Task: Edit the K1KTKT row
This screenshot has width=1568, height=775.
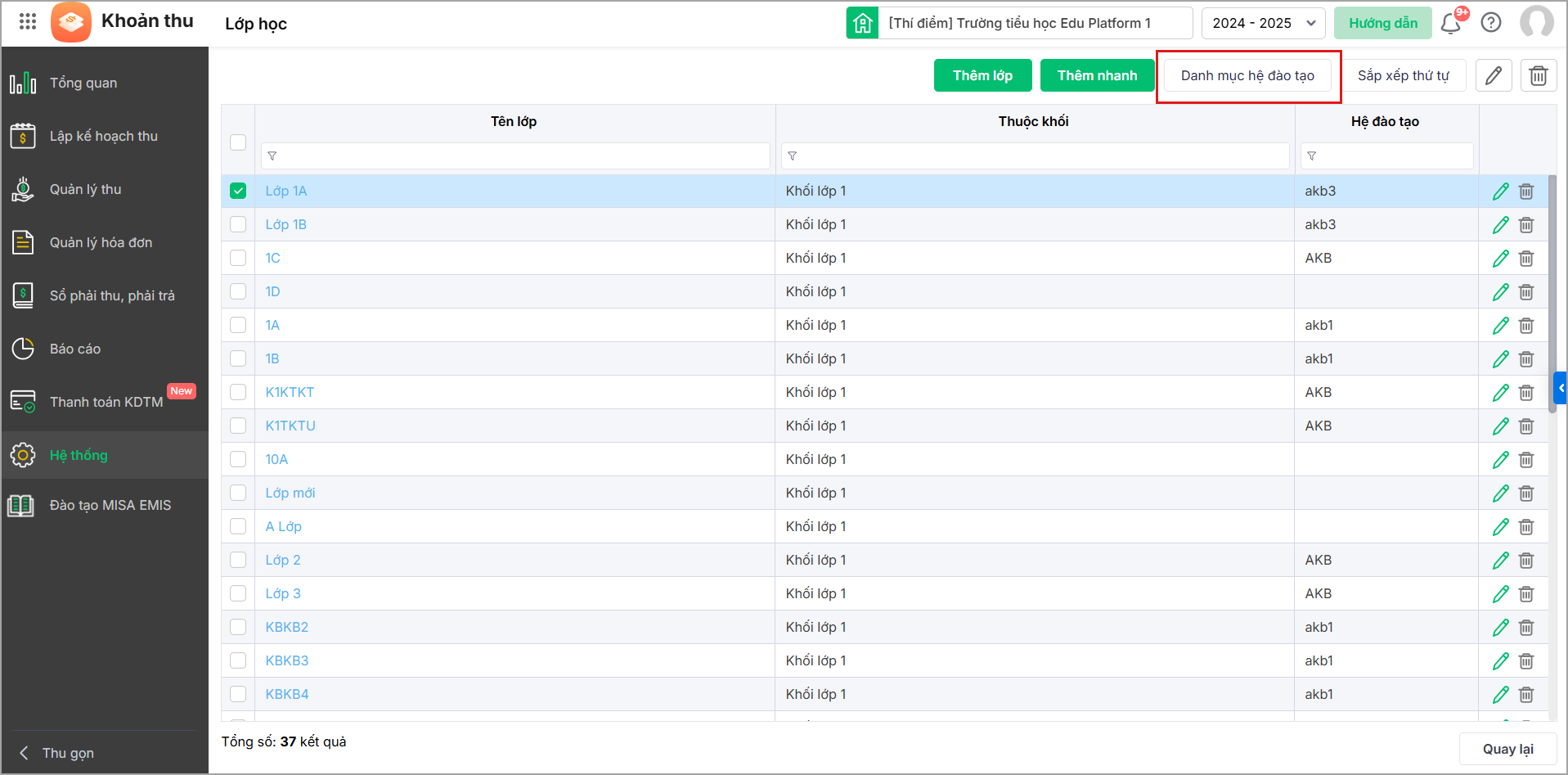Action: 1501,393
